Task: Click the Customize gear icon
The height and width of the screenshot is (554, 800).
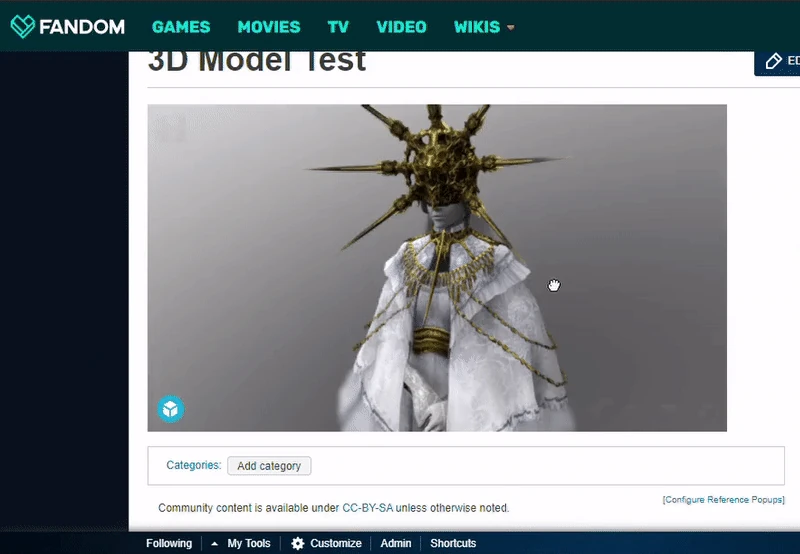Action: point(297,543)
